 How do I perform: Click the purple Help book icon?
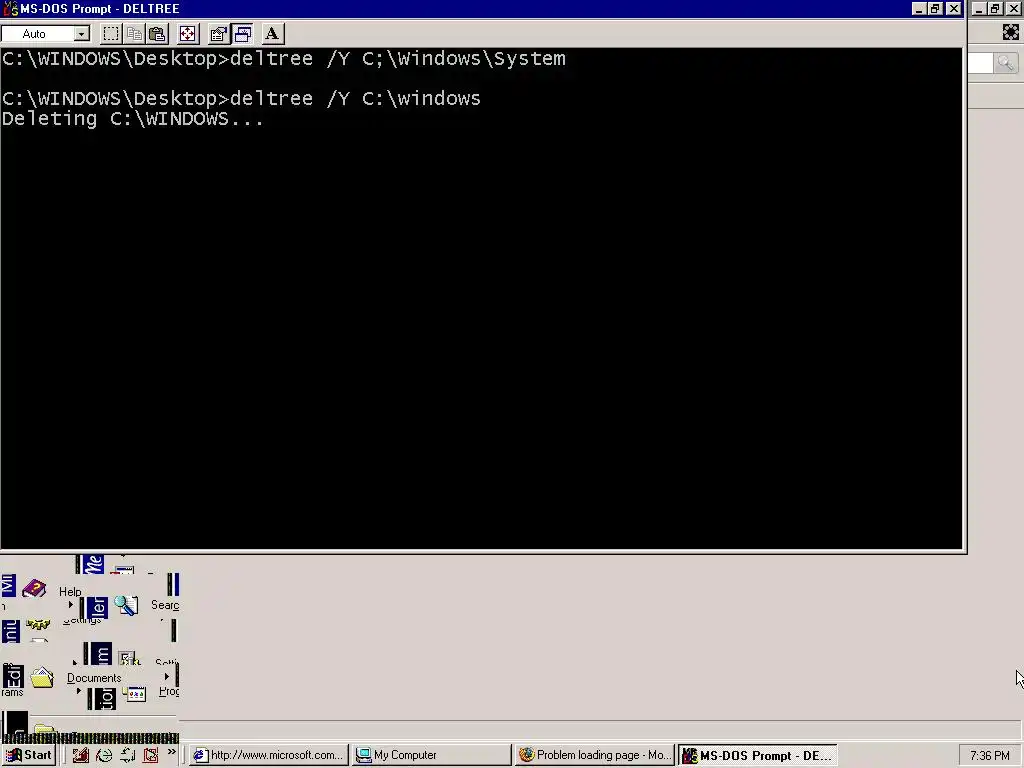pyautogui.click(x=34, y=588)
